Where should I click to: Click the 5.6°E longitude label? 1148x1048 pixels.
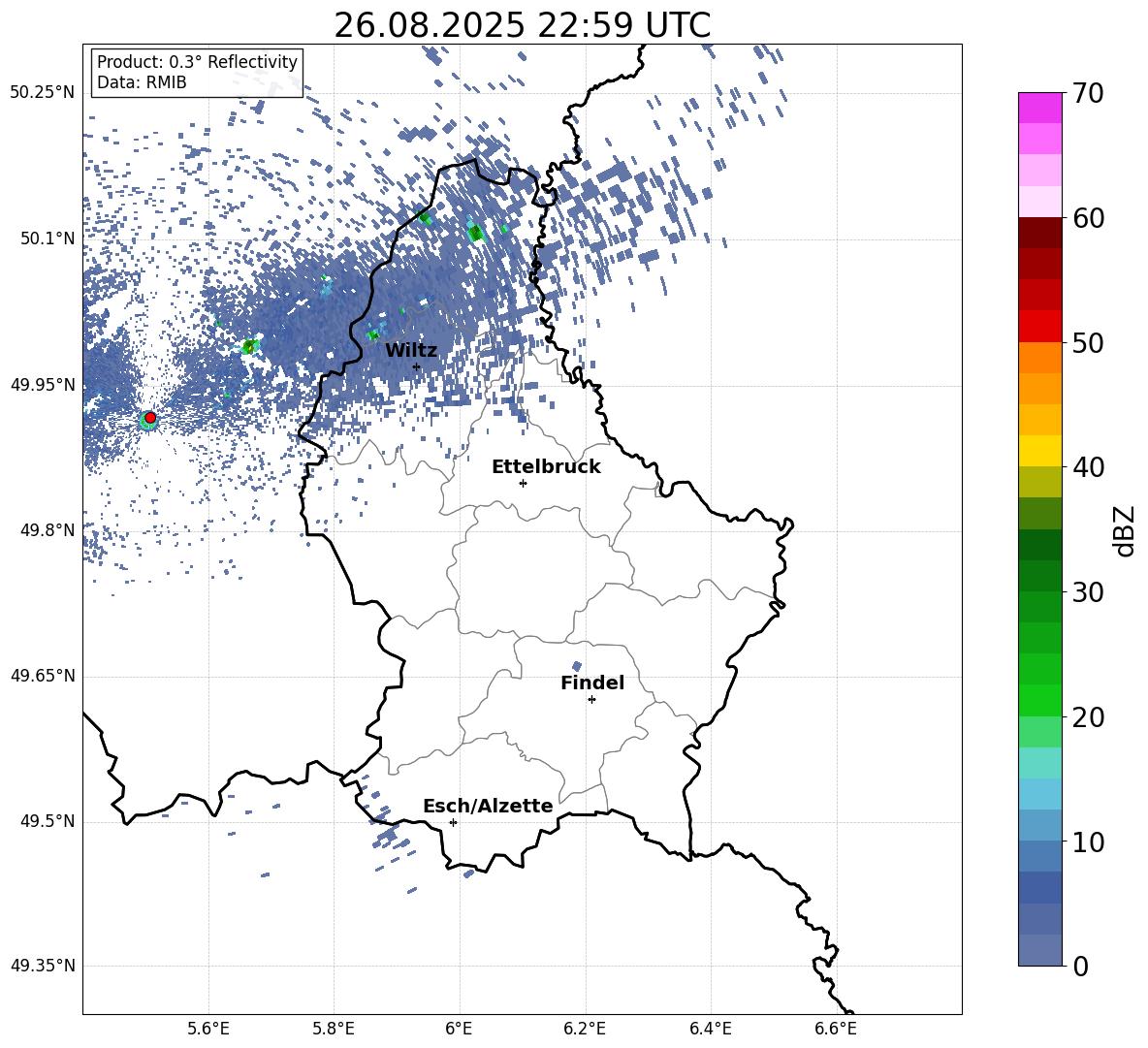point(208,1030)
